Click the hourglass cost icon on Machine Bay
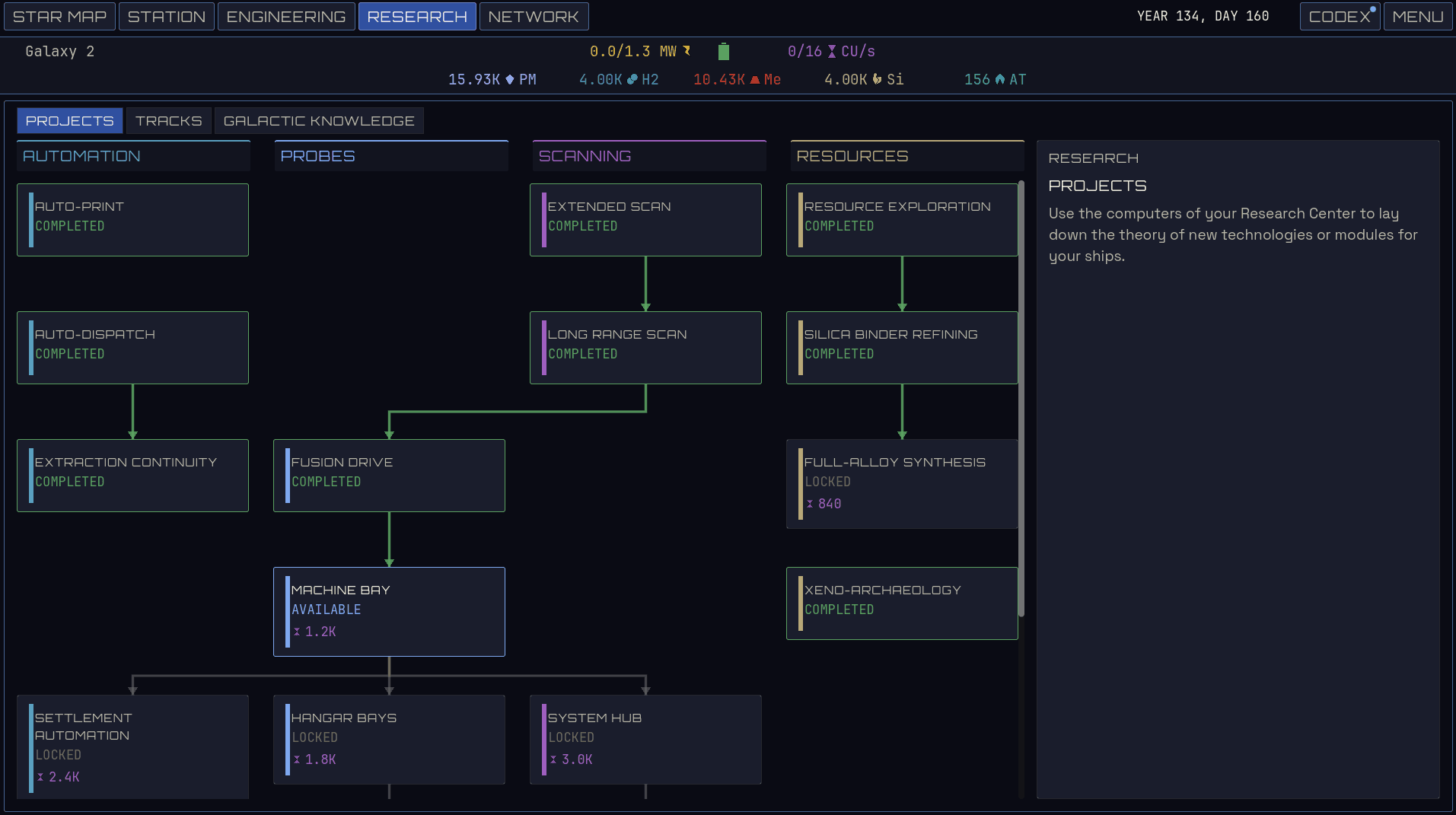Viewport: 1456px width, 815px height. (x=297, y=632)
